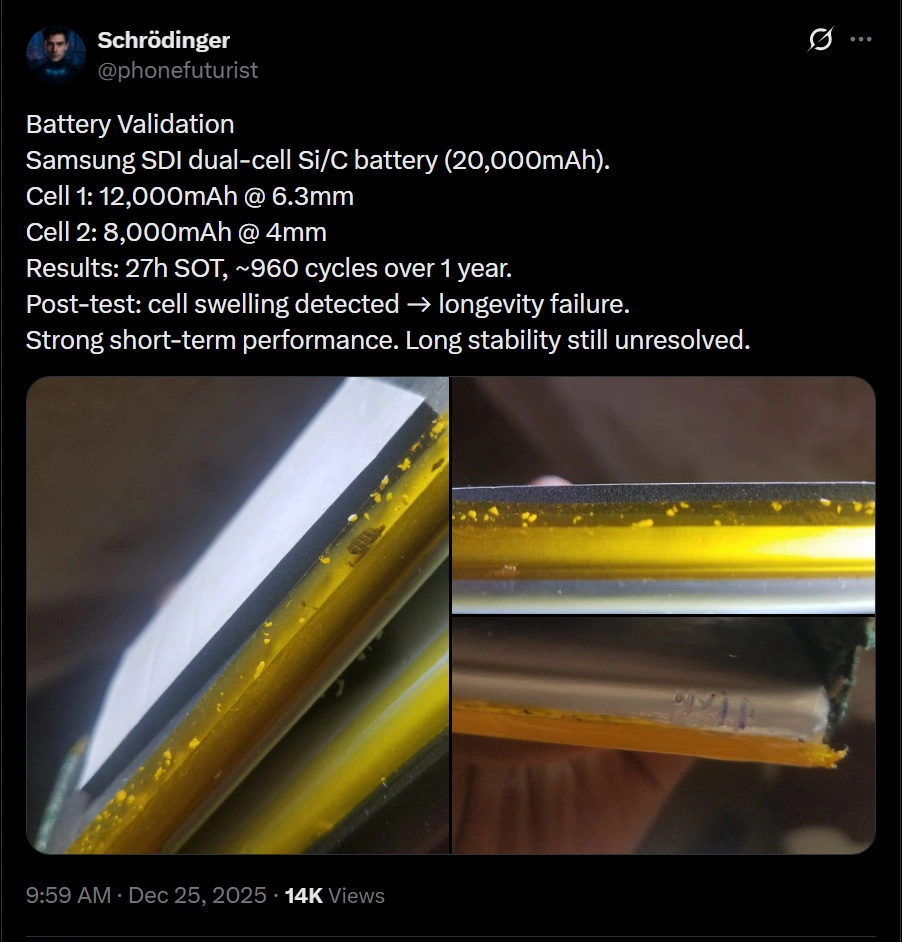
Task: Open the bottom-right swollen cell photo
Action: 663,735
